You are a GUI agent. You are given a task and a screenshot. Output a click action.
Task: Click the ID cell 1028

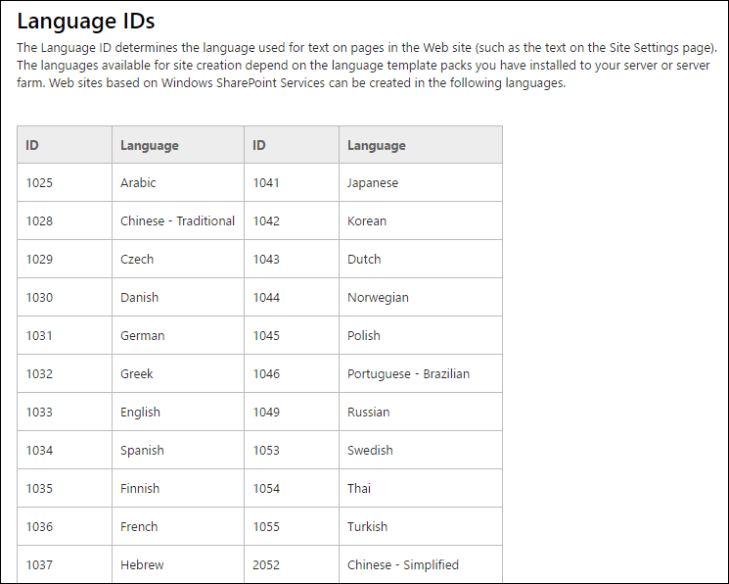39,221
